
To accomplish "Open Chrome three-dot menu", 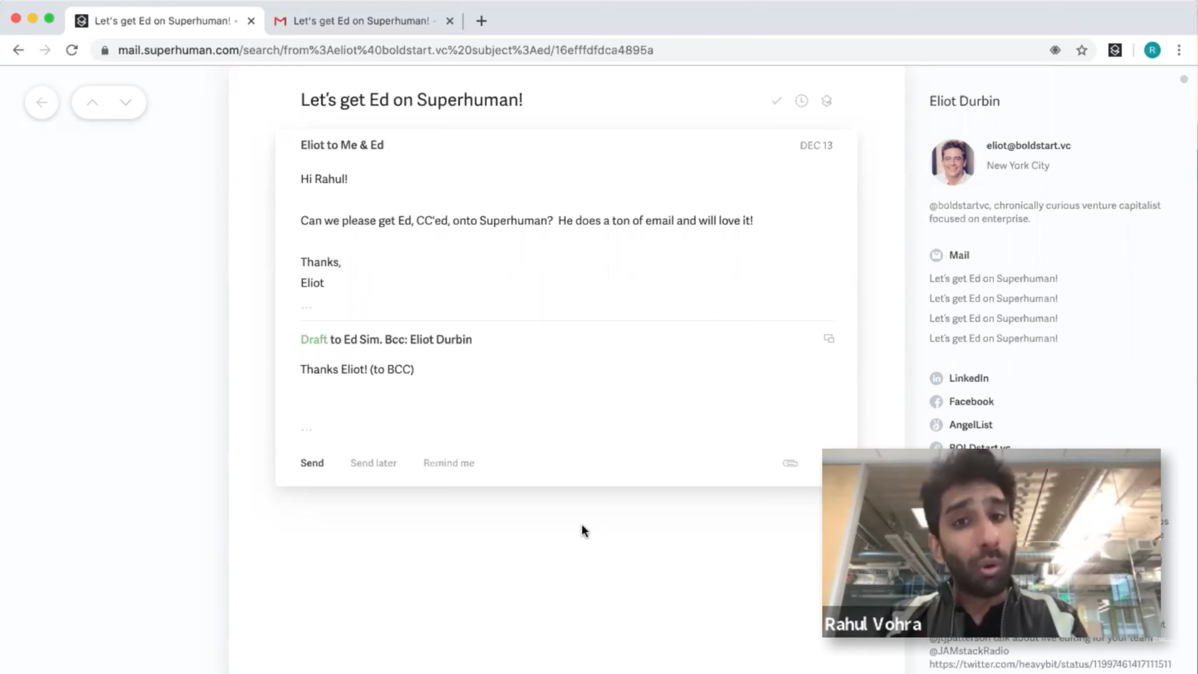I will [1179, 50].
